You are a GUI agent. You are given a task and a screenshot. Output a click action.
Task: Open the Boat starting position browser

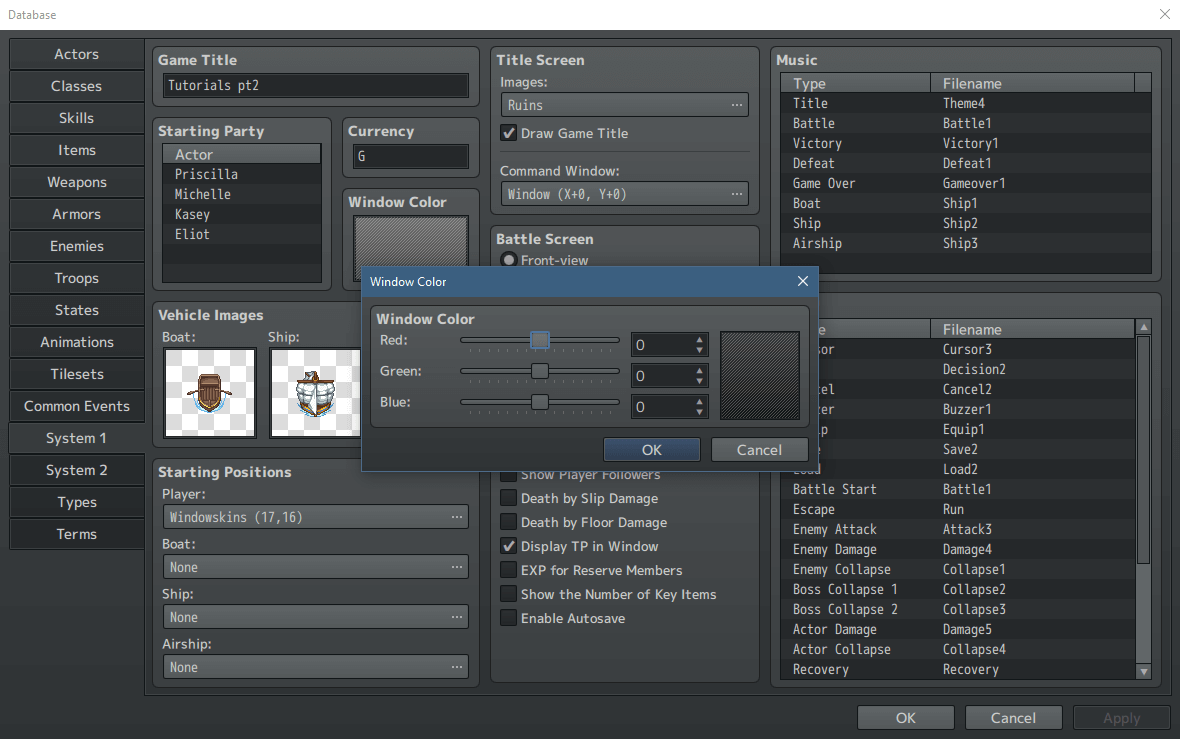click(458, 567)
